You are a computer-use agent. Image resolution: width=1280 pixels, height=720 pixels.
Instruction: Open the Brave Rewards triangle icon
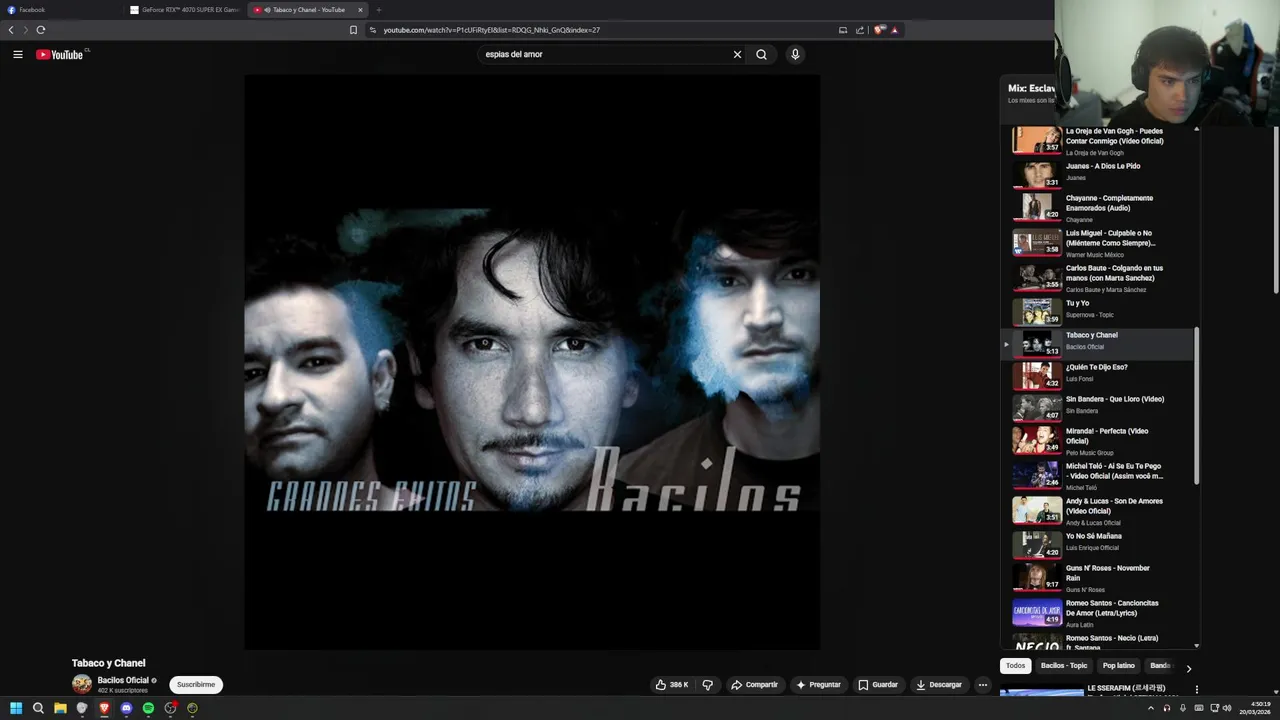(x=895, y=30)
